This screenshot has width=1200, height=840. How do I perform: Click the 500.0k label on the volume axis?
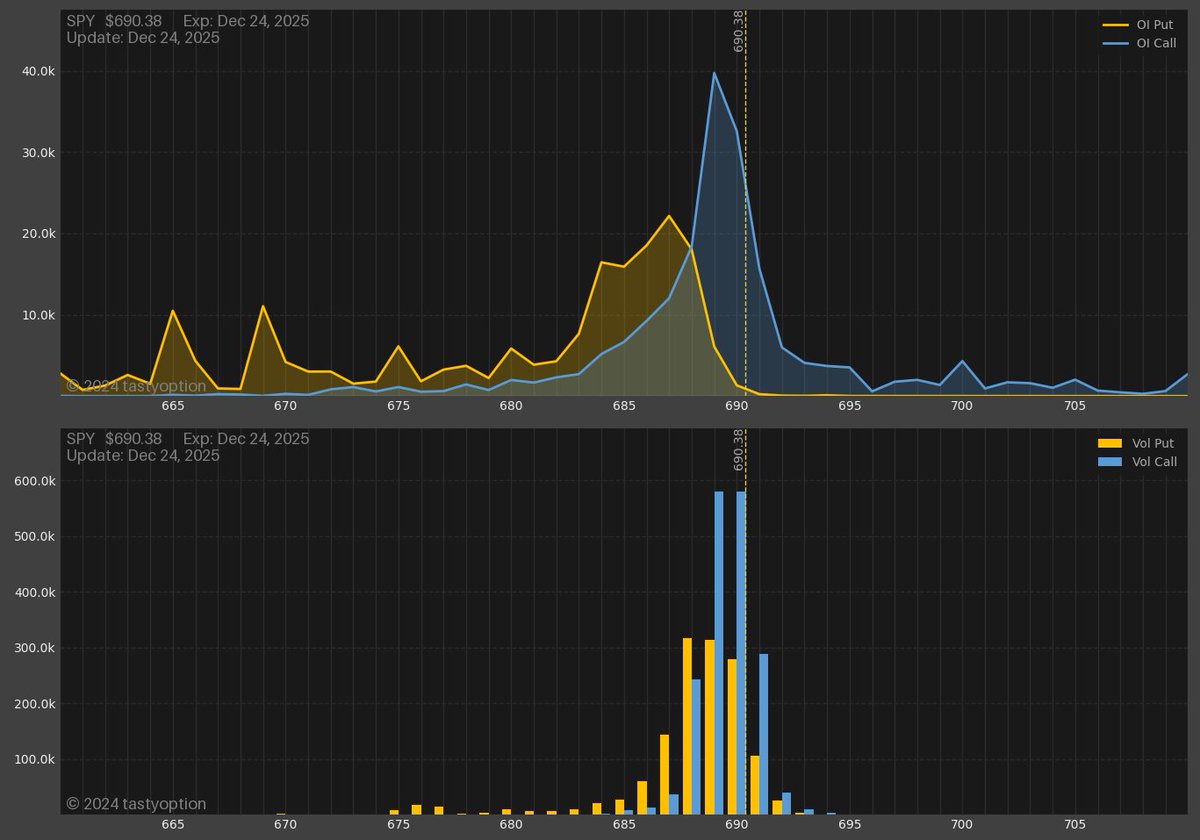tap(35, 536)
